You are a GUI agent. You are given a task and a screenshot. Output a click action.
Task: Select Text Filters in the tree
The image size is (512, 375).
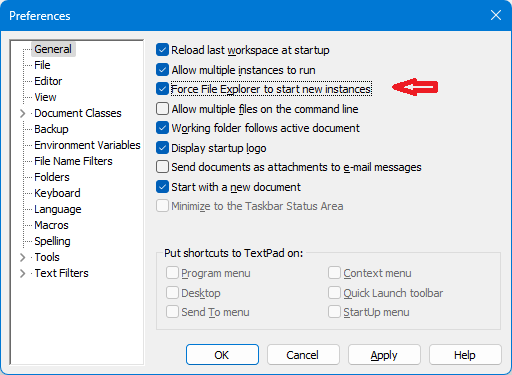pos(62,273)
